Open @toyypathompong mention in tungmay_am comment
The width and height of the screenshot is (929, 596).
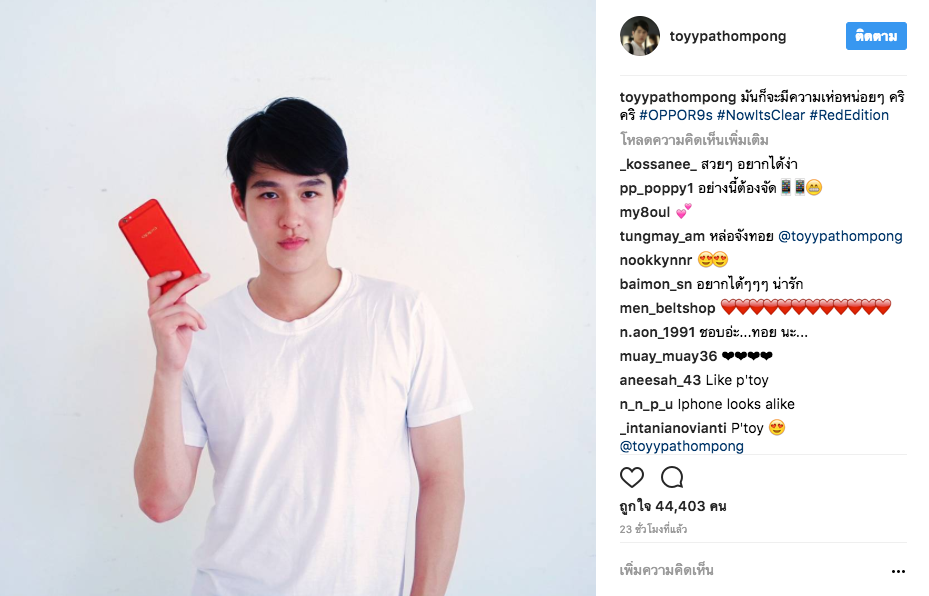[x=840, y=236]
